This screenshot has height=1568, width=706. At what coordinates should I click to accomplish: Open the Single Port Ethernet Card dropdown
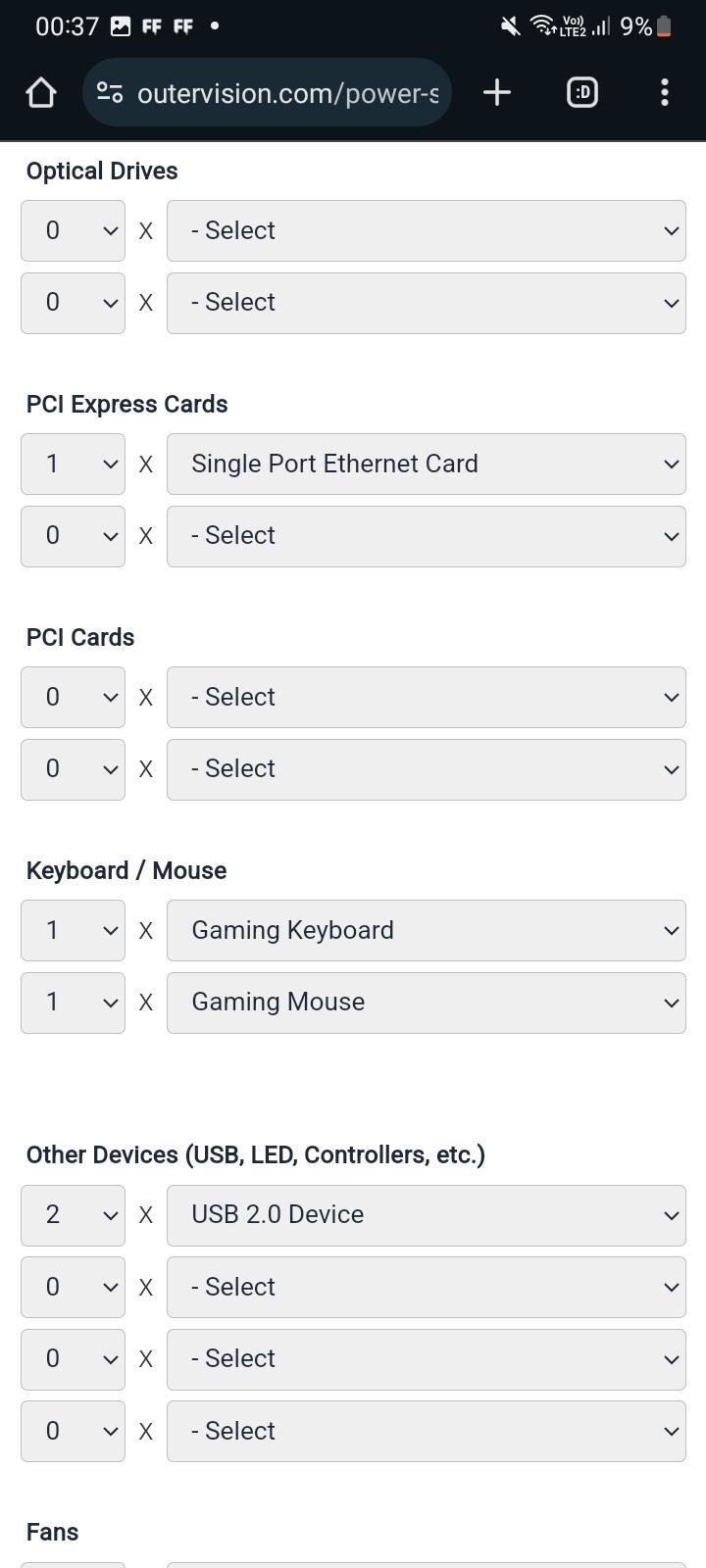[x=427, y=464]
